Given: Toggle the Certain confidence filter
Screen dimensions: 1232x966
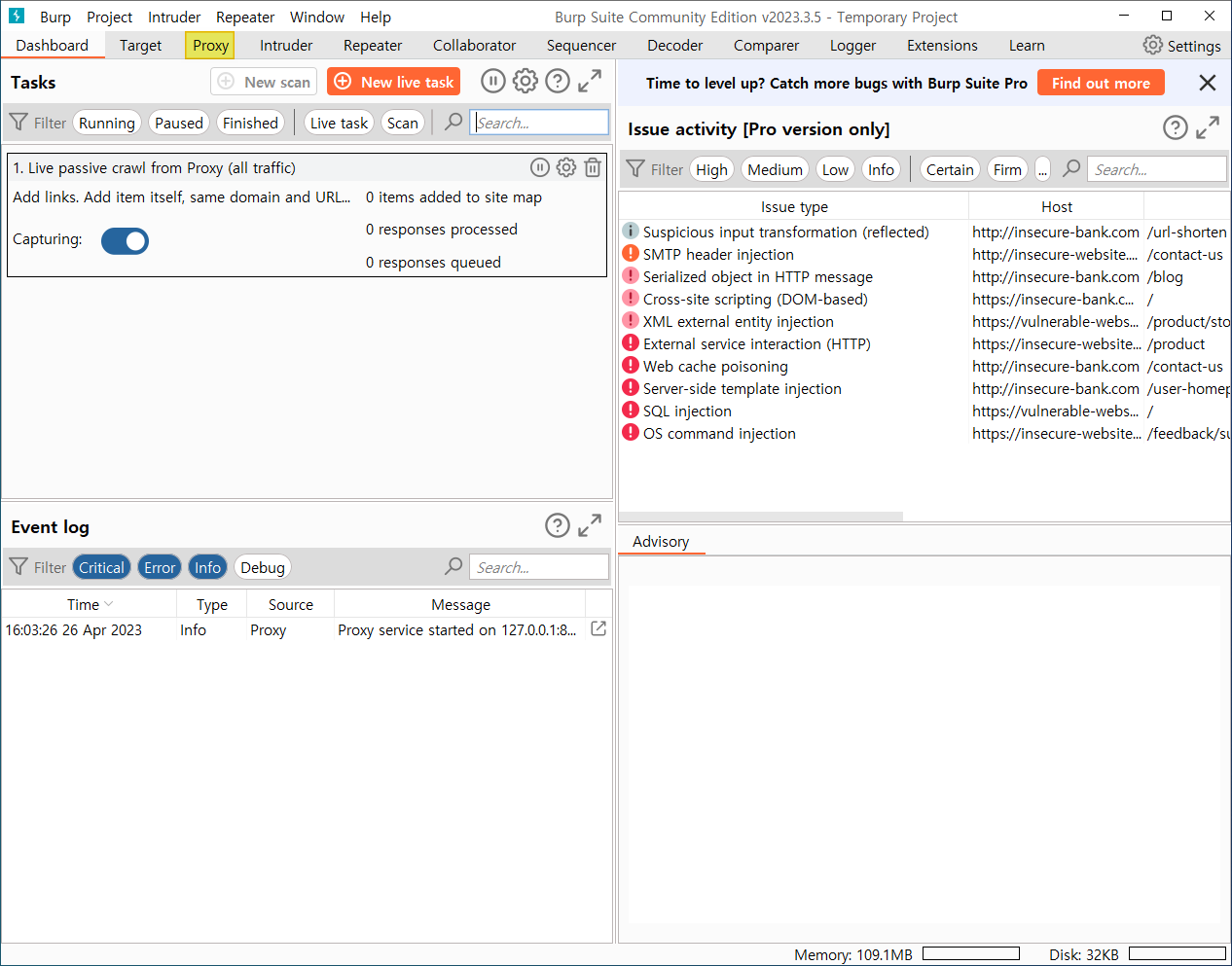Looking at the screenshot, I should coord(950,169).
